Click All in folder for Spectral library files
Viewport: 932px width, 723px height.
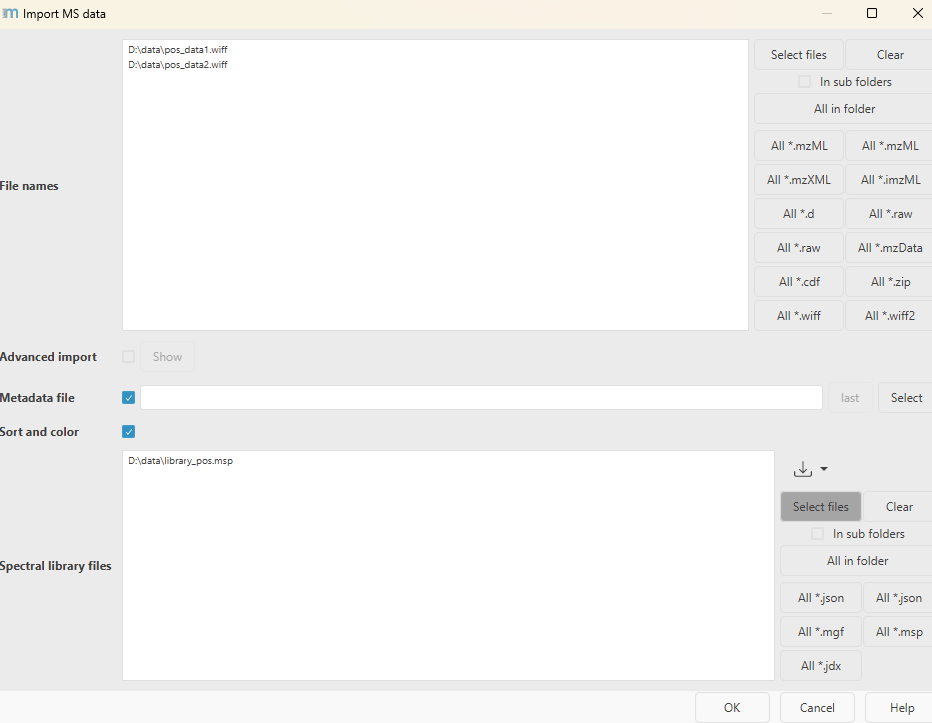coord(857,561)
